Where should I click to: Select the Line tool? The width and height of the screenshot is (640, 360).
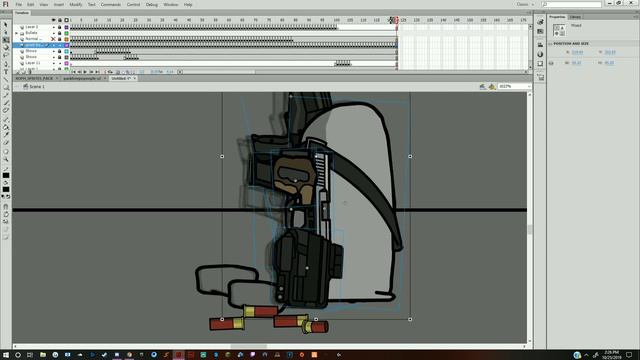(6, 80)
